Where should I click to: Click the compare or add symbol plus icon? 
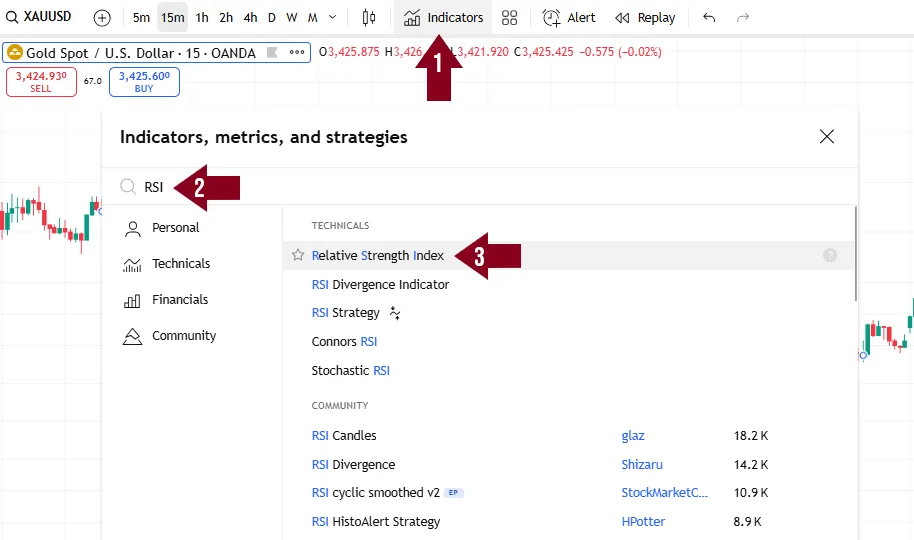pos(102,17)
